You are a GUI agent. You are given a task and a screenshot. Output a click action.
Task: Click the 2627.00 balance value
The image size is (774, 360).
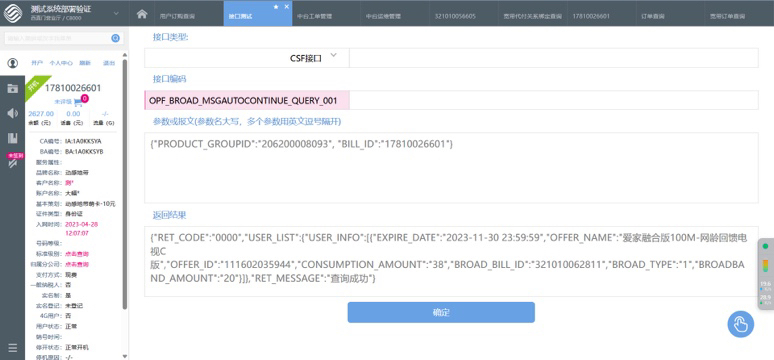click(x=41, y=114)
